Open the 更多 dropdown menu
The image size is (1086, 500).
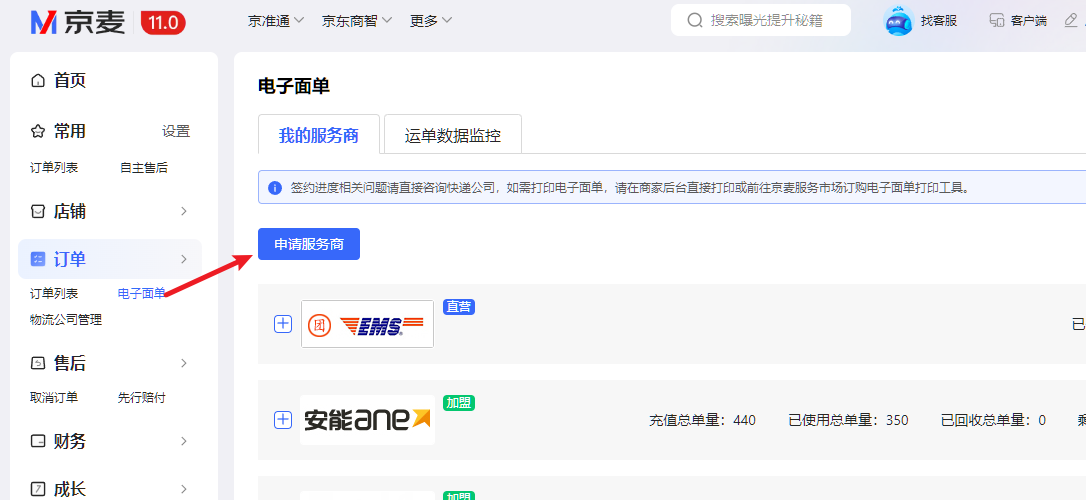tap(431, 20)
